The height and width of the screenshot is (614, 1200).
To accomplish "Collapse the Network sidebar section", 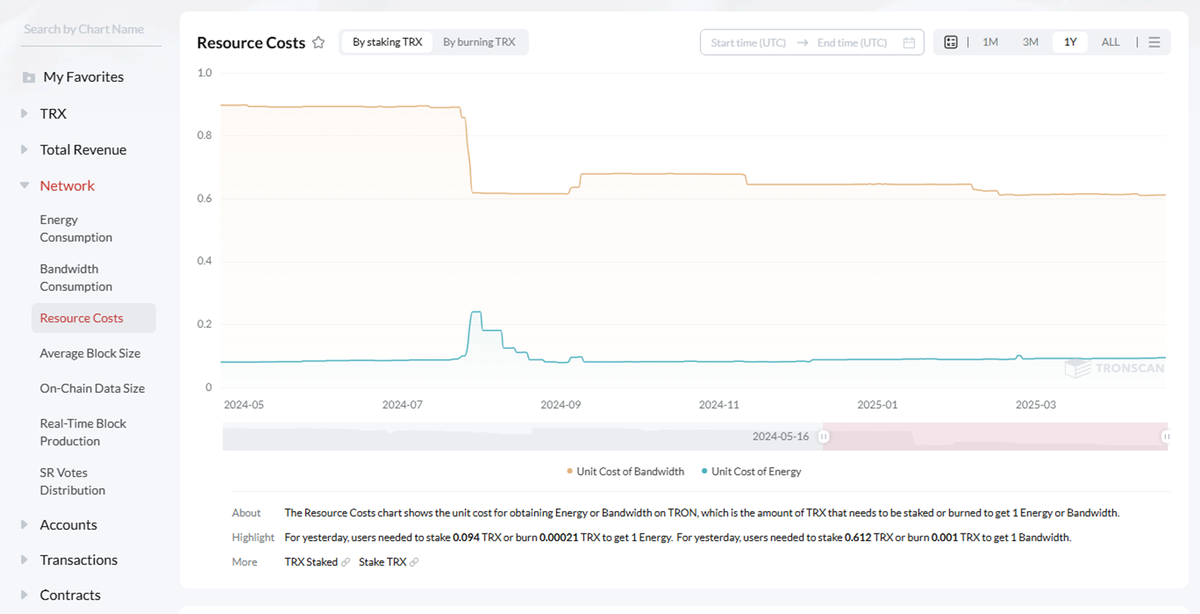I will pos(25,186).
